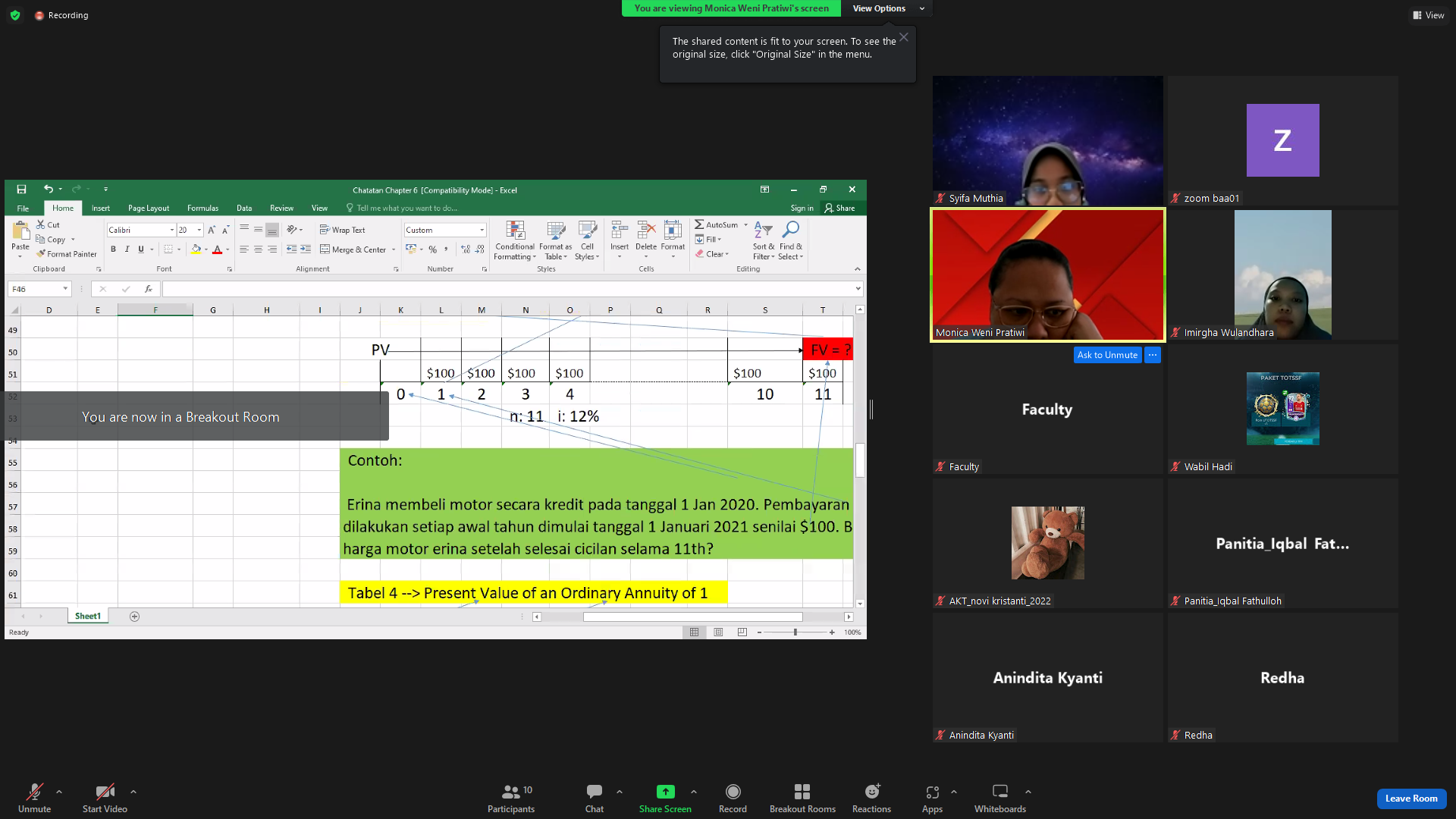
Task: Unmute the microphone in Zoom toolbar
Action: point(34,798)
